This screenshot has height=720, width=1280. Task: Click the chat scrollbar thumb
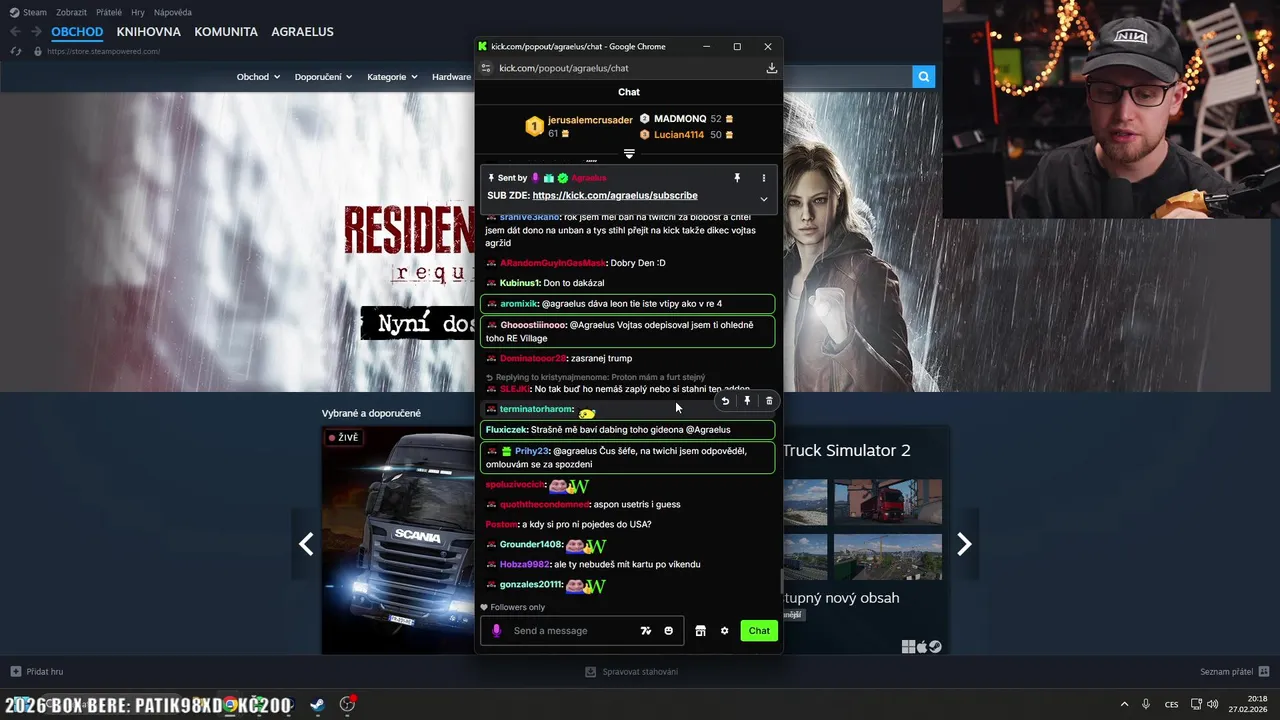click(x=781, y=581)
